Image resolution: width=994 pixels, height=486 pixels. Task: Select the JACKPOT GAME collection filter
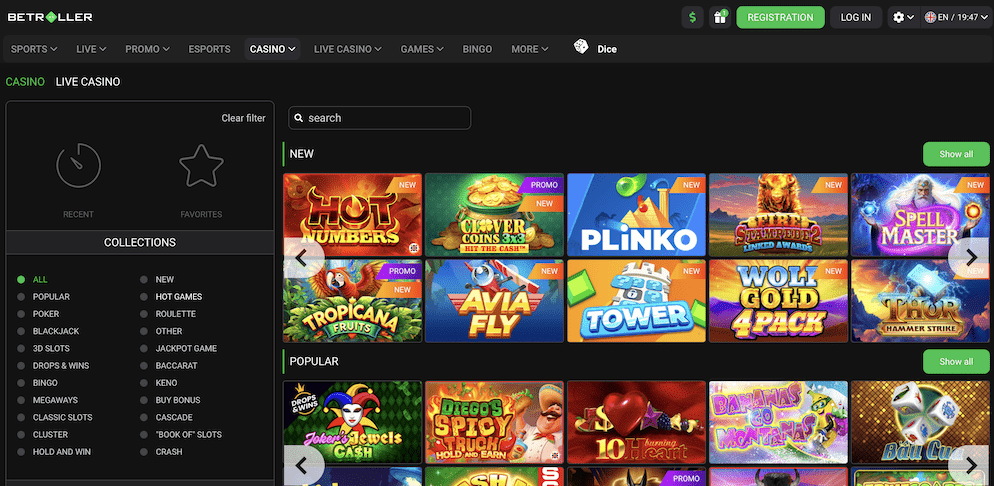pos(179,349)
